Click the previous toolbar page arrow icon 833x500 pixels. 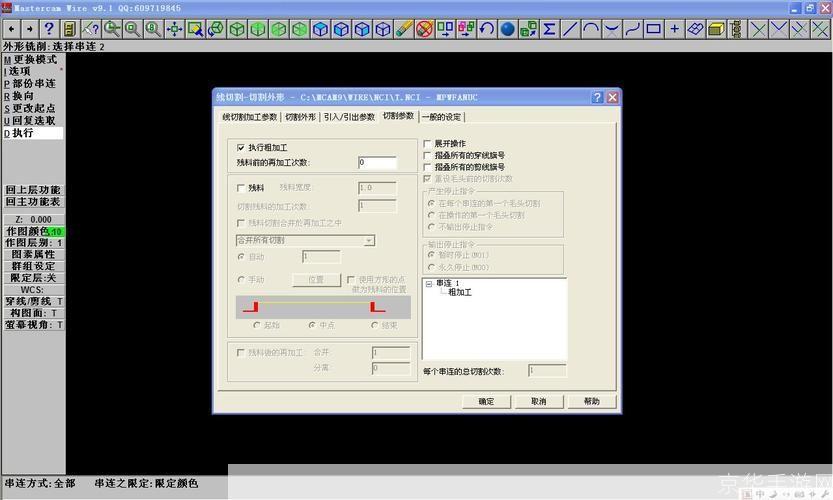click(x=12, y=29)
